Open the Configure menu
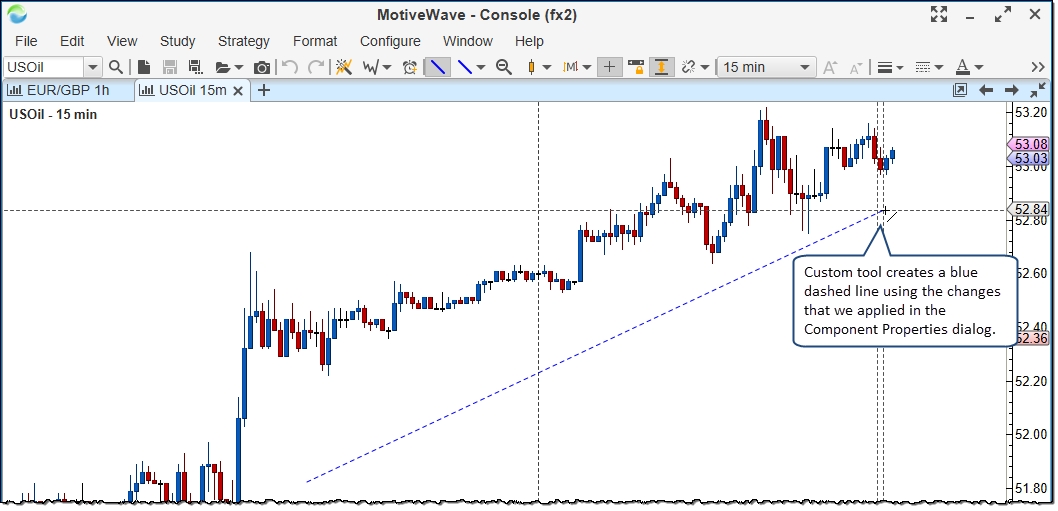Screen dimensions: 1058x511 pos(390,41)
